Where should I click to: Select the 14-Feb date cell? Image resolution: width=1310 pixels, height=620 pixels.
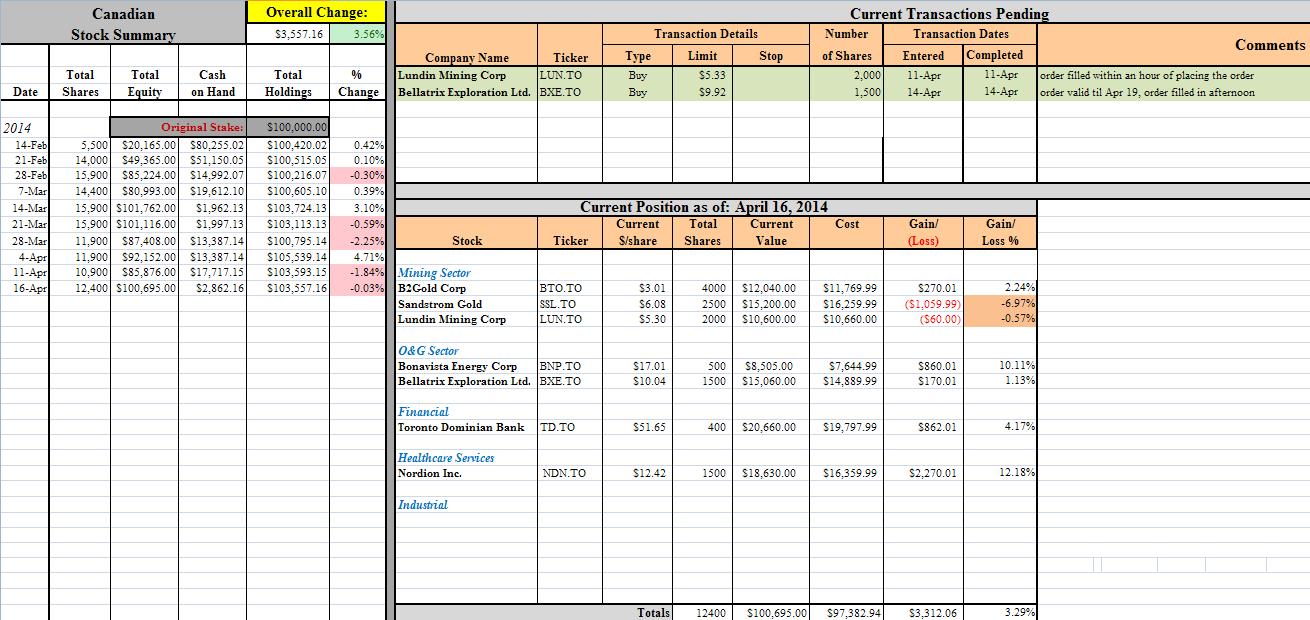[24, 144]
